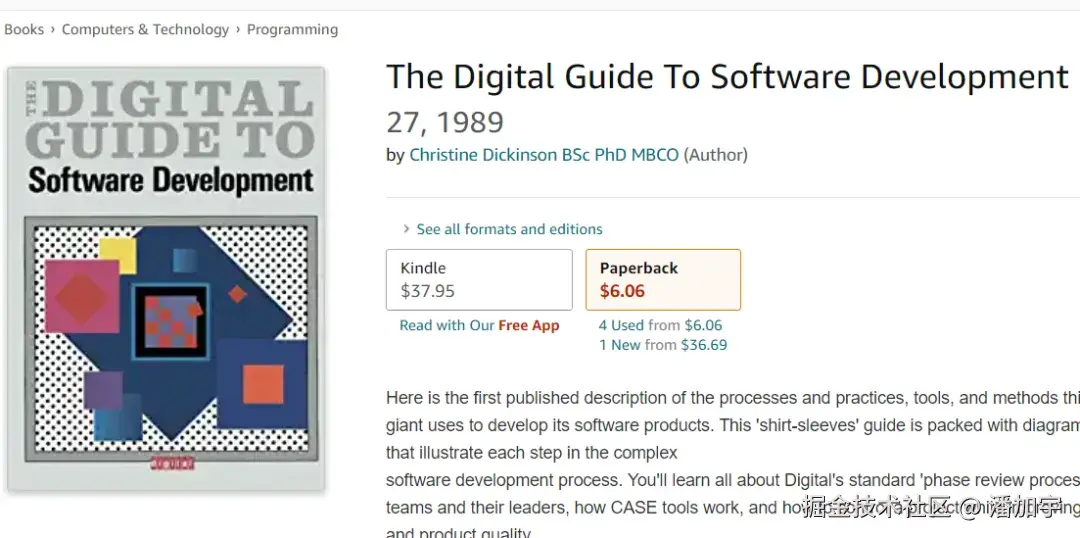View the 1 New from $36.69 offer
Image resolution: width=1080 pixels, height=538 pixels.
click(x=663, y=344)
